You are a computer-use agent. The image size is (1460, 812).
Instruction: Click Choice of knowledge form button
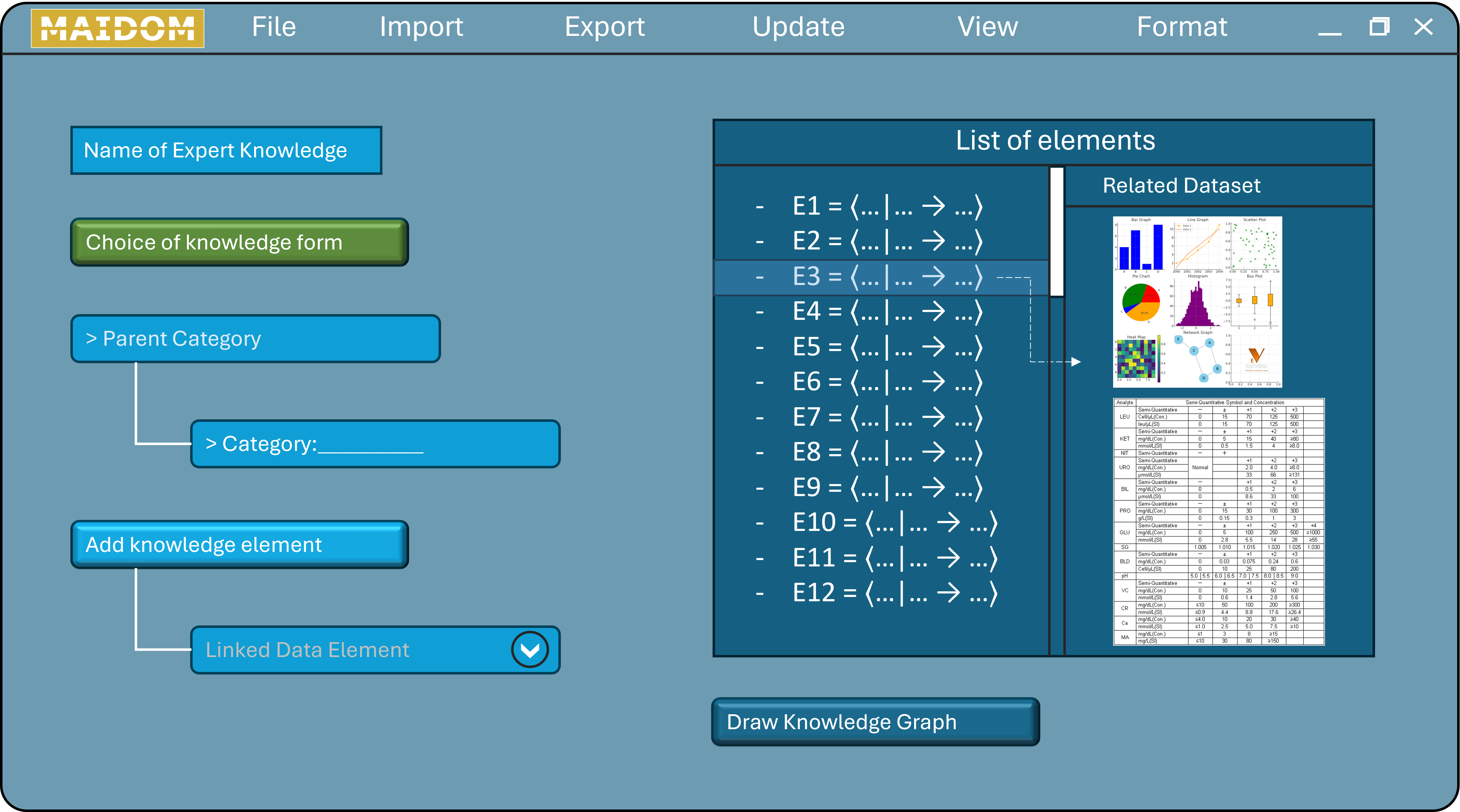pos(239,242)
